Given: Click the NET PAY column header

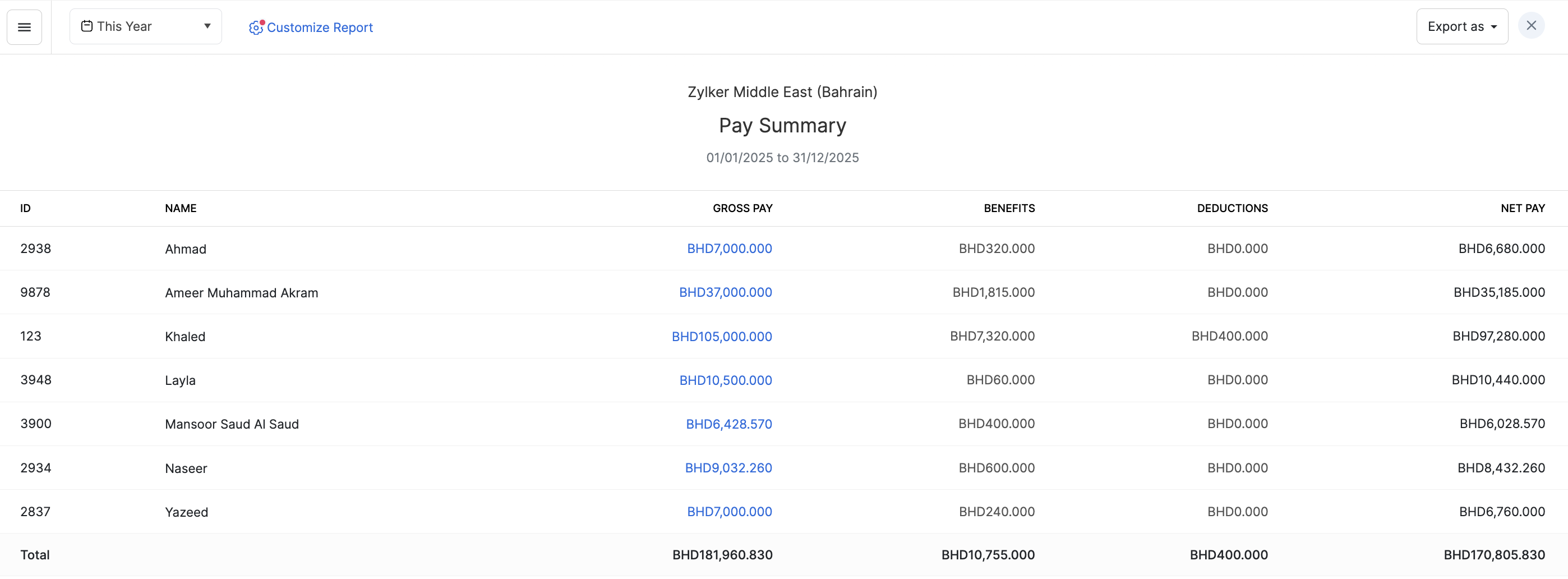Looking at the screenshot, I should click(1523, 208).
